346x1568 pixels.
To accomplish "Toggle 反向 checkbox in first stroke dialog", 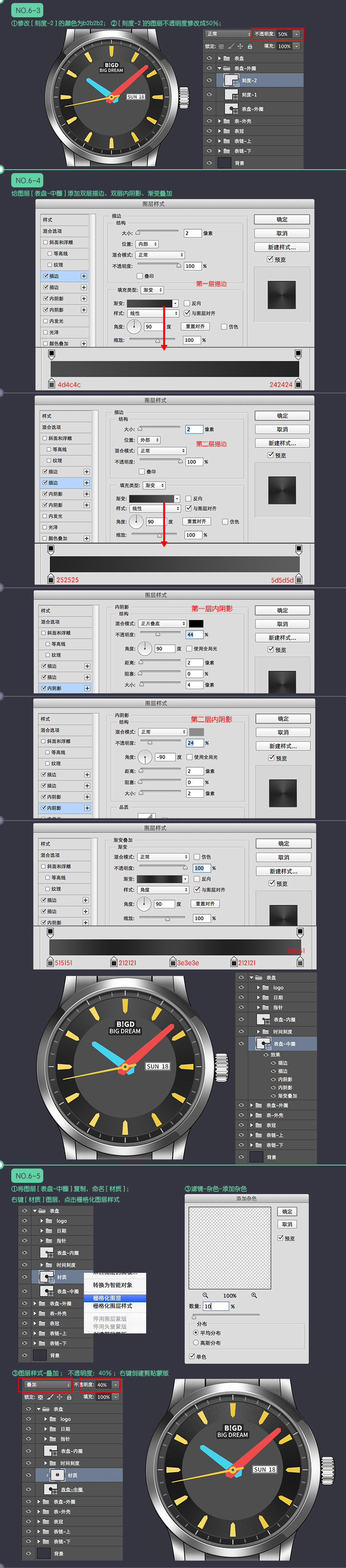I will 187,303.
